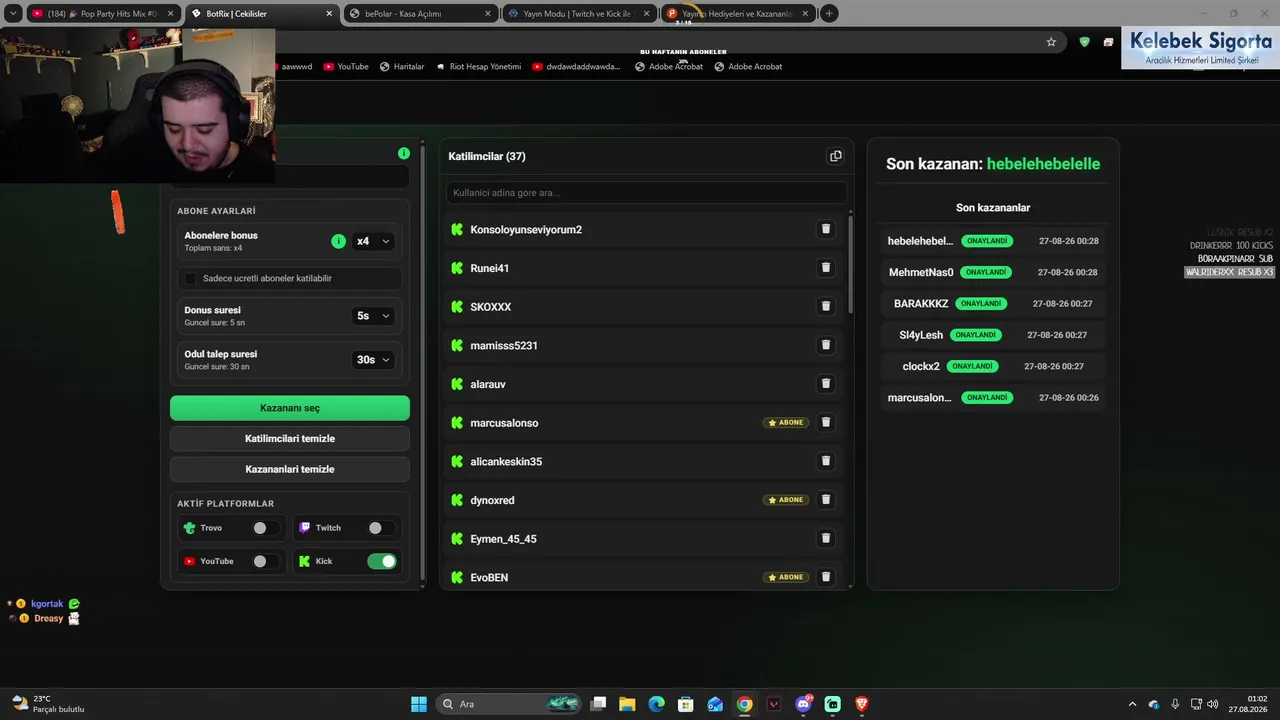Screen dimensions: 1280x720
Task: Open the Windows Start menu
Action: [419, 704]
